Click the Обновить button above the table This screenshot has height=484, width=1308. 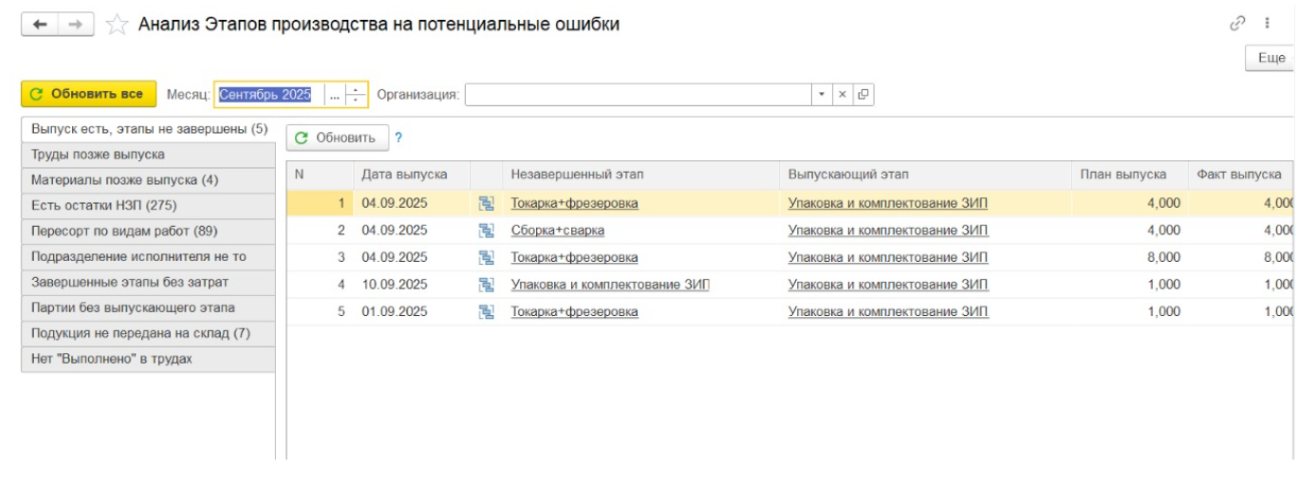pos(336,138)
